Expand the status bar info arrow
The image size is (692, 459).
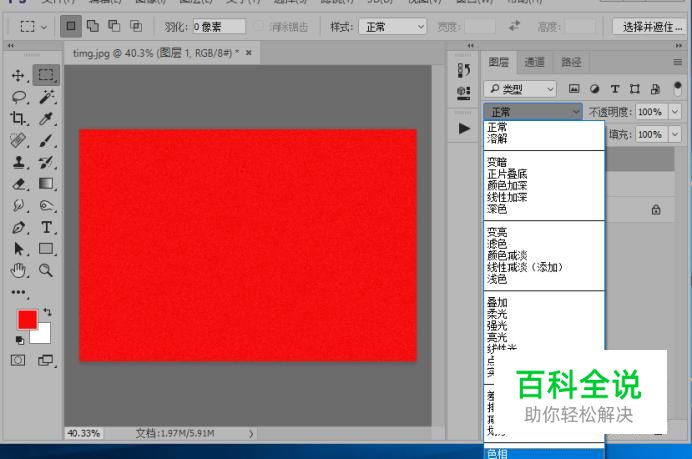(251, 434)
